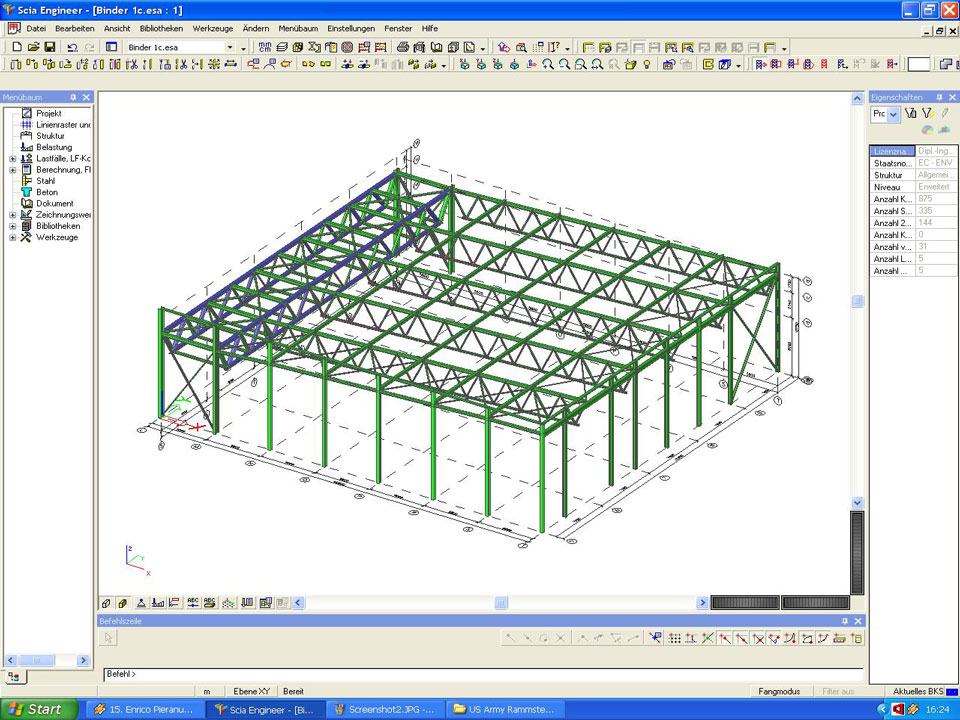
Task: Click into the Befehl command input field
Action: tap(480, 674)
